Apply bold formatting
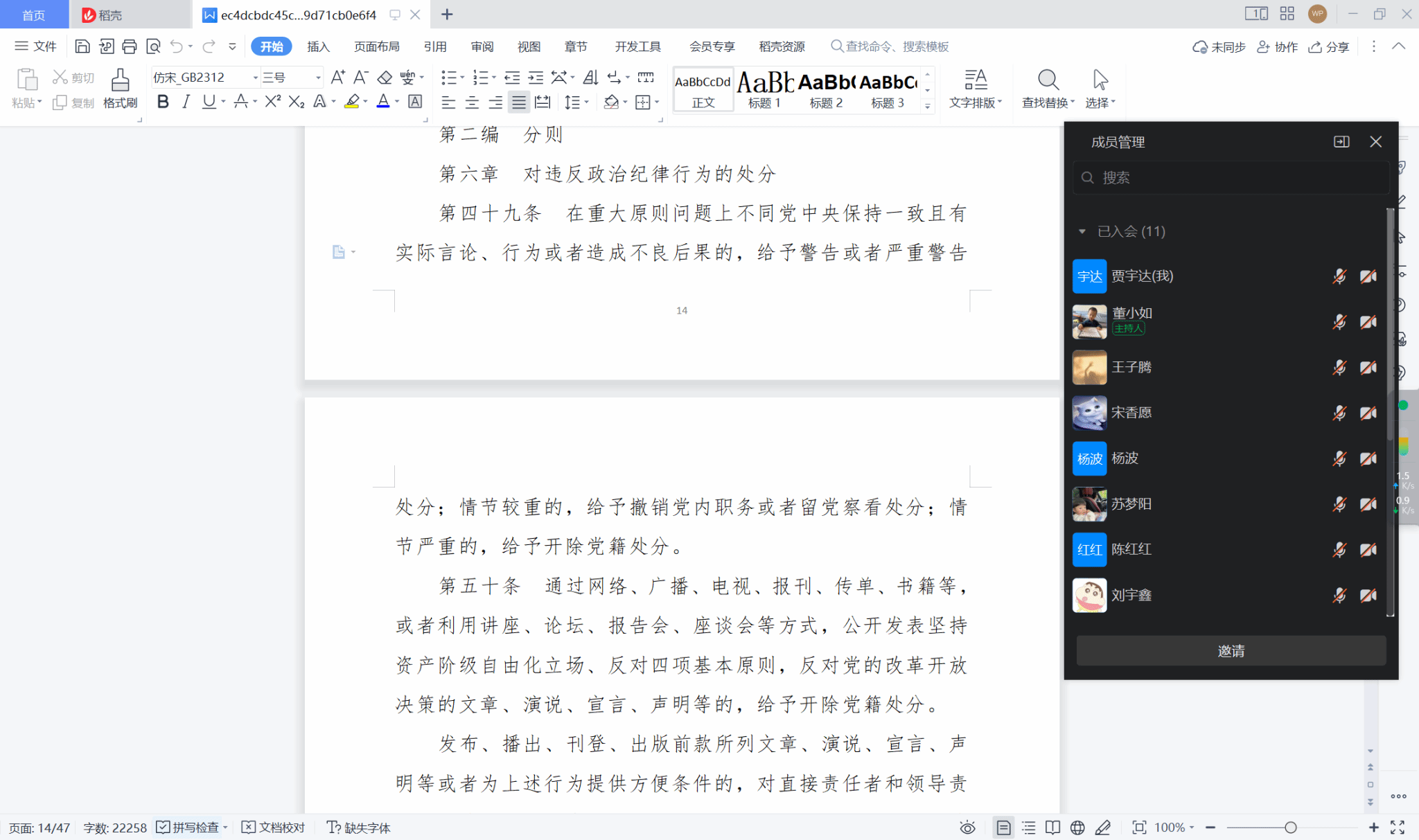This screenshot has height=840, width=1419. 163,102
